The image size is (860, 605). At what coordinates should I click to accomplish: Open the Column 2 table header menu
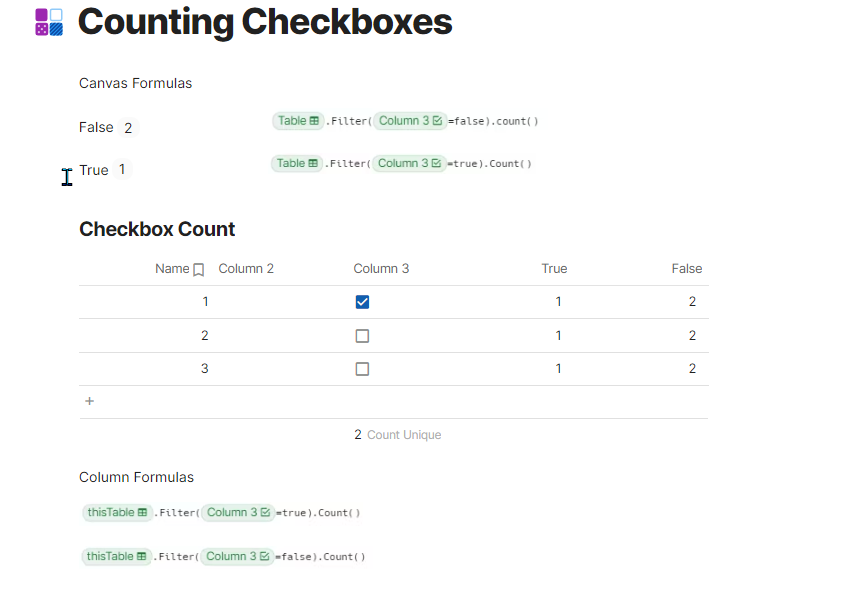pyautogui.click(x=246, y=269)
